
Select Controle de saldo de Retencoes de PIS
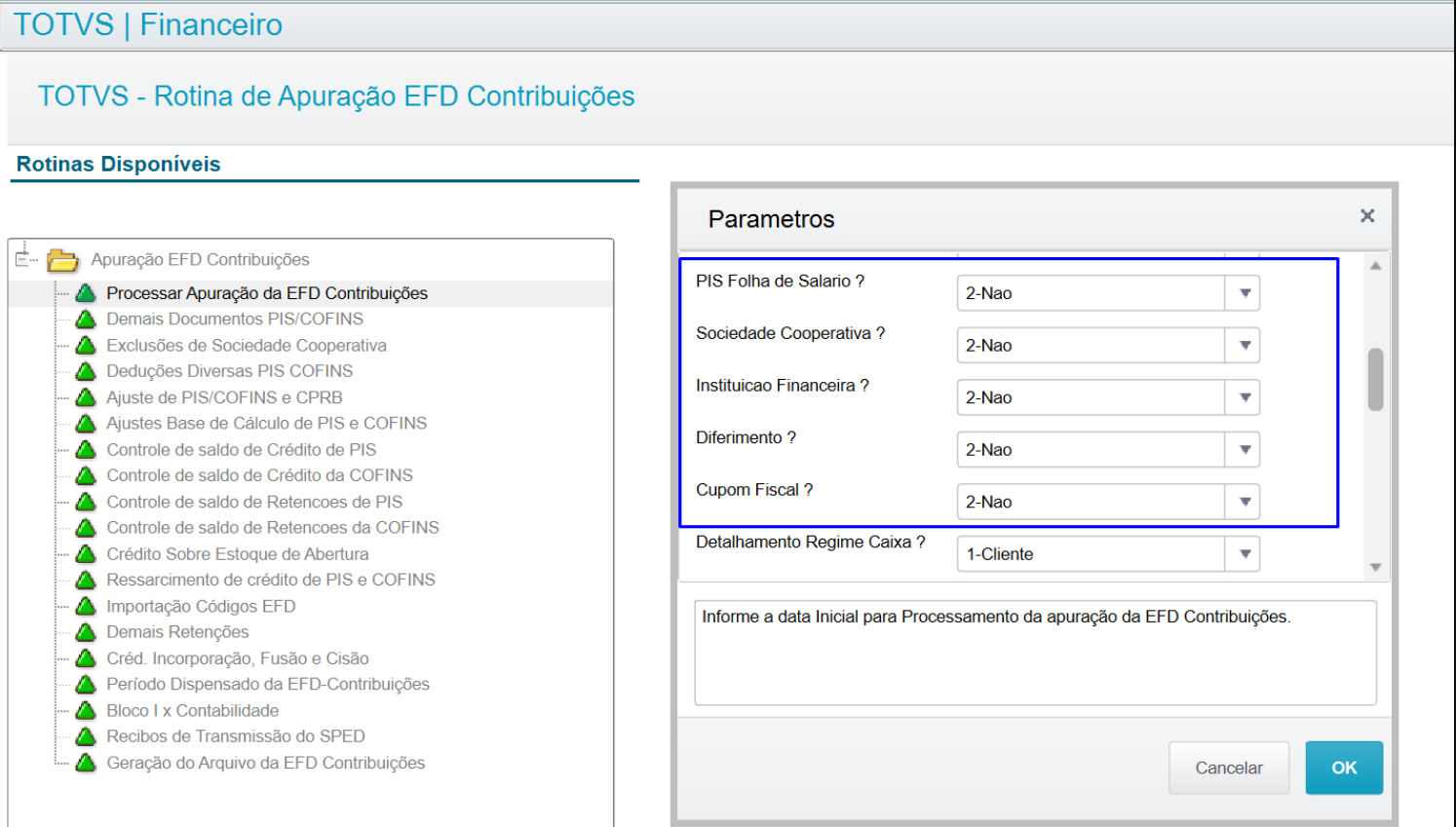point(254,502)
